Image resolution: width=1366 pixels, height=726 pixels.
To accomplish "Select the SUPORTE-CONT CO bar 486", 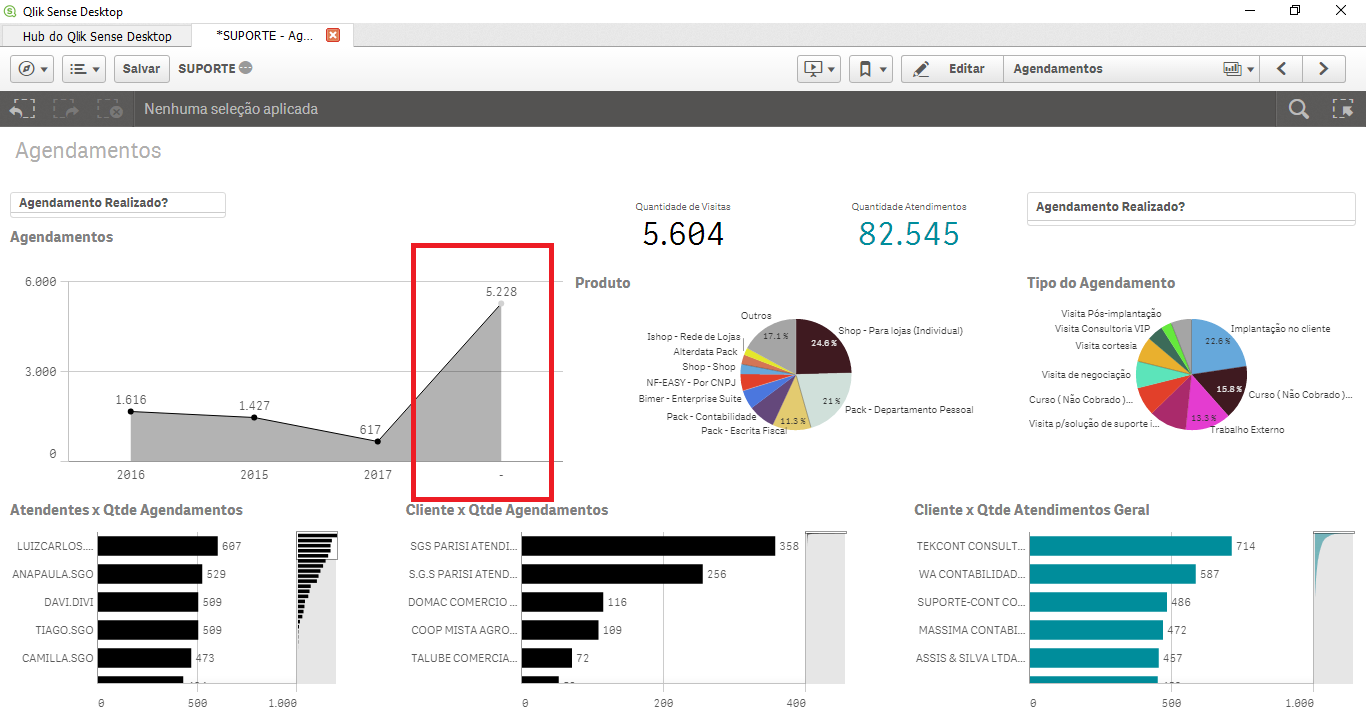I will 1099,602.
